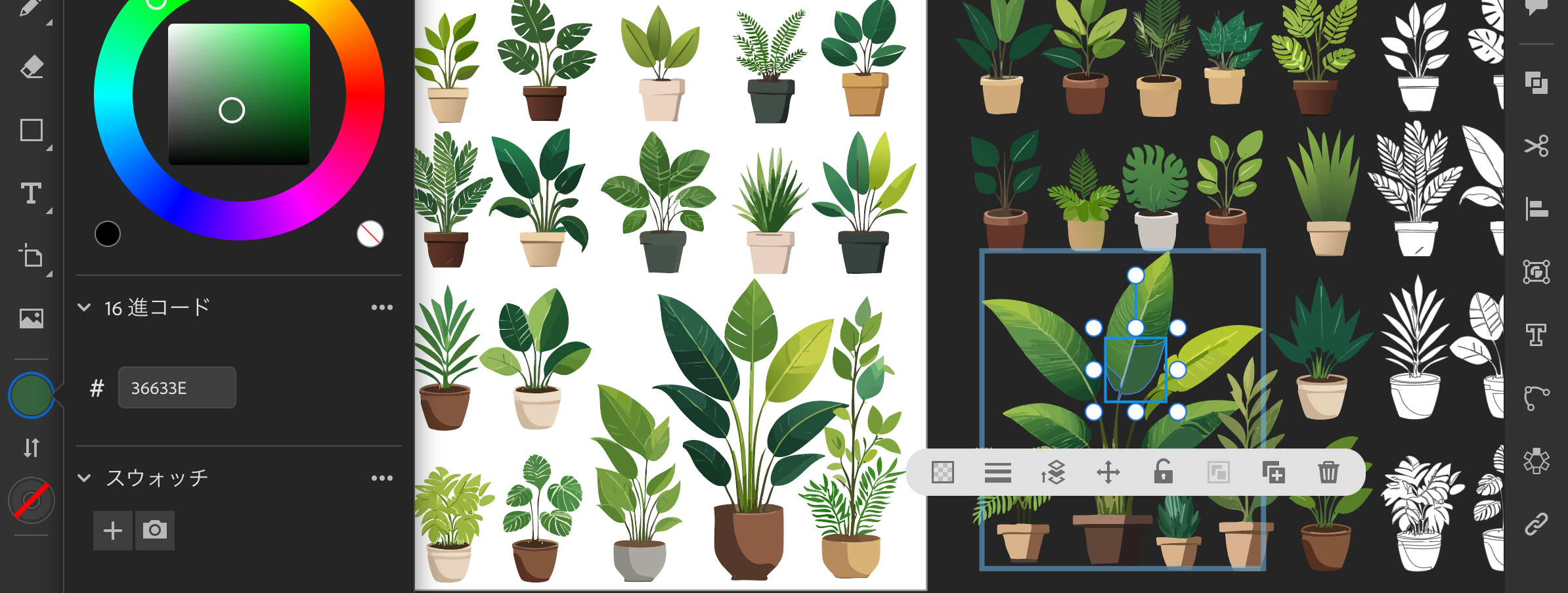1568x593 pixels.
Task: Click the camera button in swatches
Action: [155, 530]
